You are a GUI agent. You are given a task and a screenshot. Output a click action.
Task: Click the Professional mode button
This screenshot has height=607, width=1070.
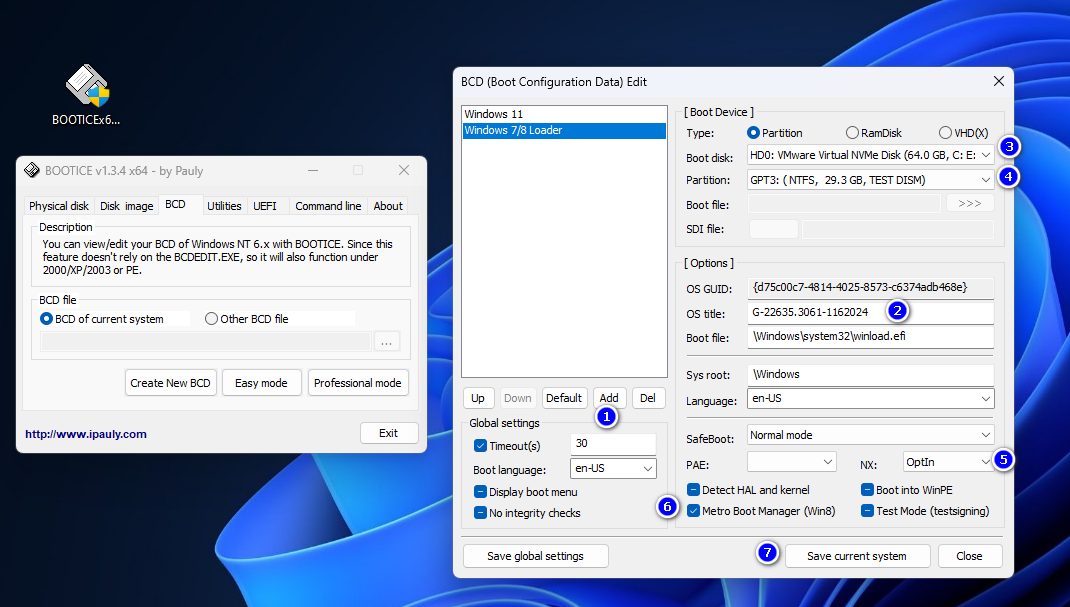coord(358,383)
